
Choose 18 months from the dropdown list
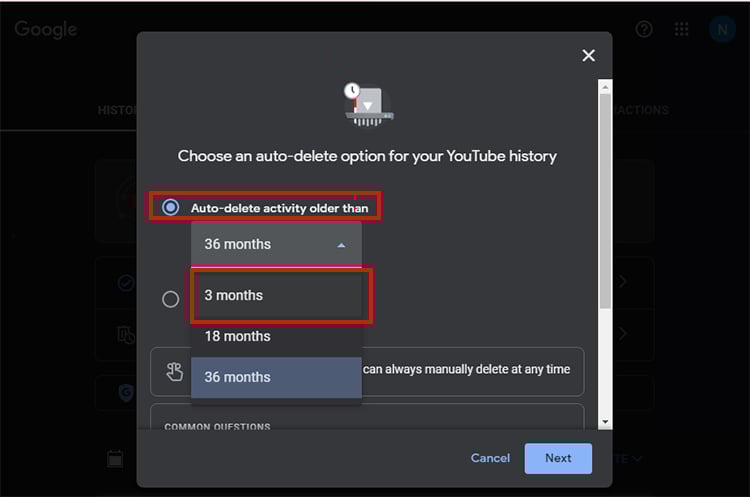click(276, 336)
